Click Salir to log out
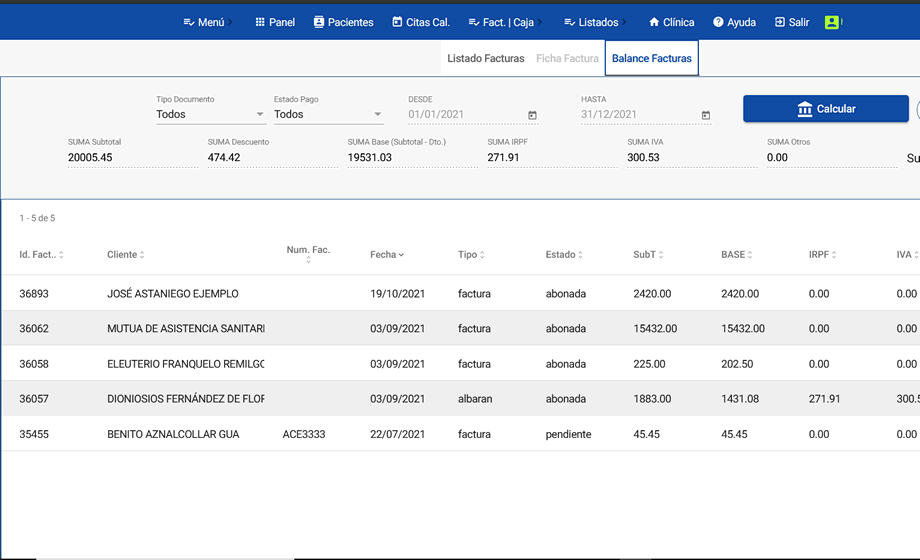The height and width of the screenshot is (560, 920). click(791, 22)
